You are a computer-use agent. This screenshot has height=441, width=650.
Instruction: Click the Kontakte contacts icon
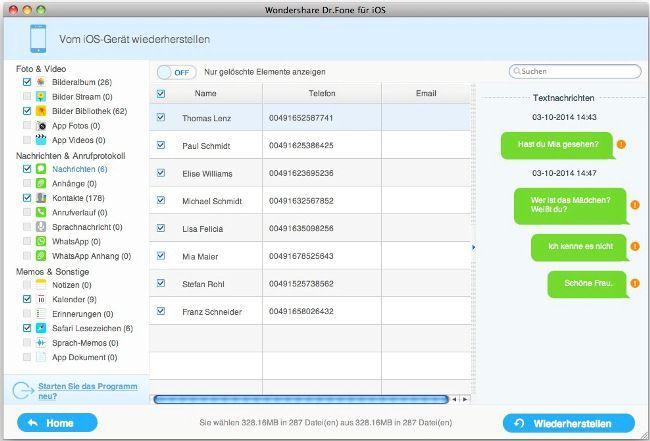coord(41,198)
